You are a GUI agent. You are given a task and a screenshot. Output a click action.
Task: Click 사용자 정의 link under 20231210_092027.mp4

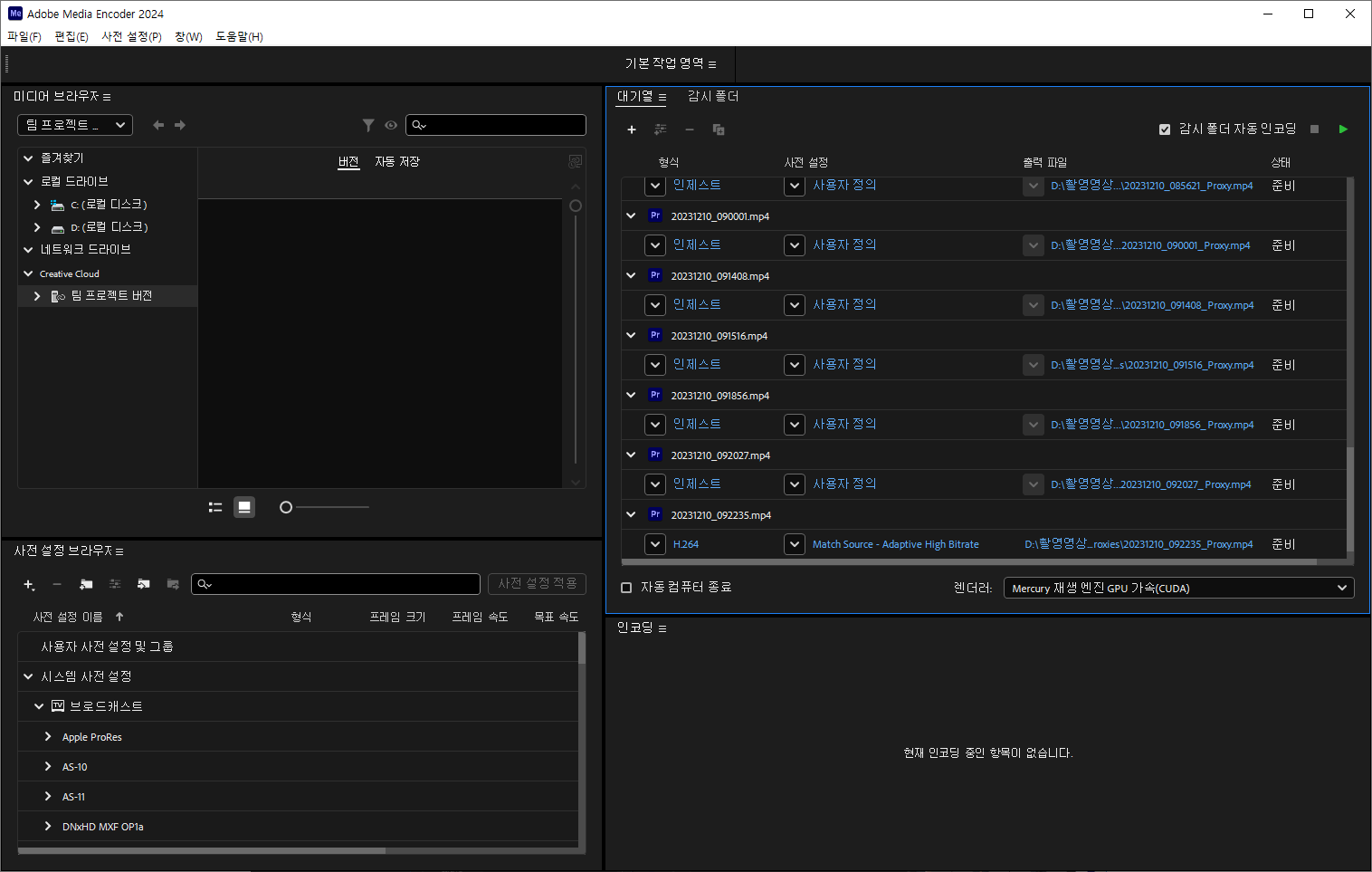point(844,484)
